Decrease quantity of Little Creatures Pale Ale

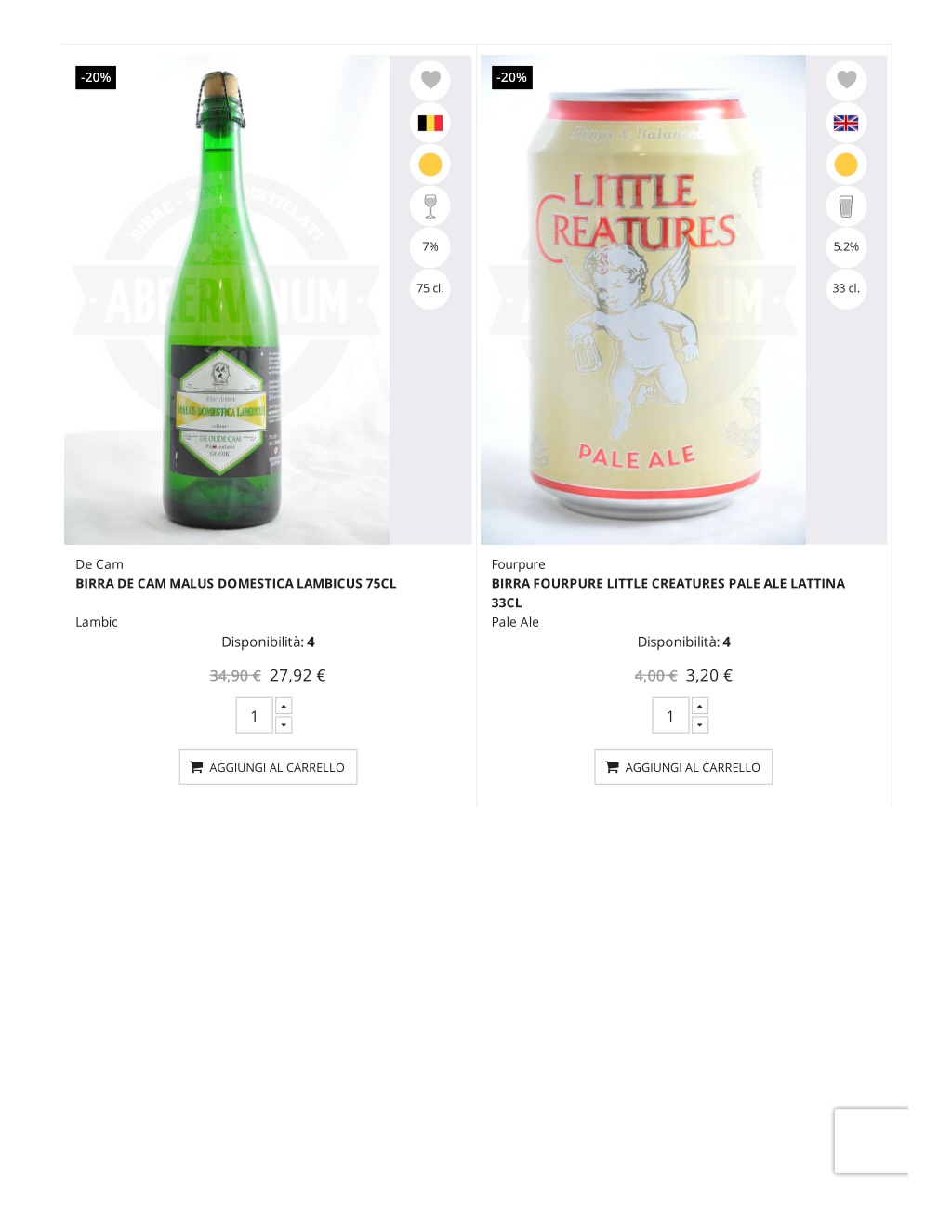pos(700,725)
